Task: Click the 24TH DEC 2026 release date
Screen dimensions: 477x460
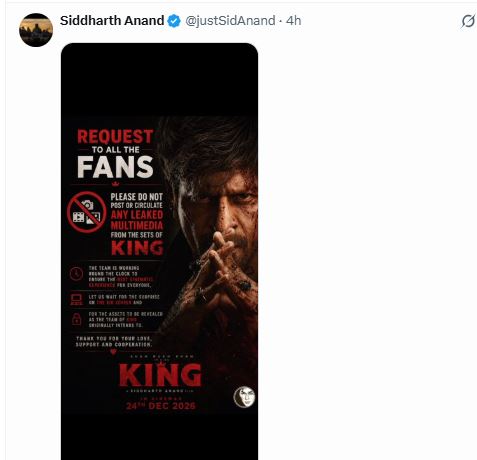Action: 161,406
